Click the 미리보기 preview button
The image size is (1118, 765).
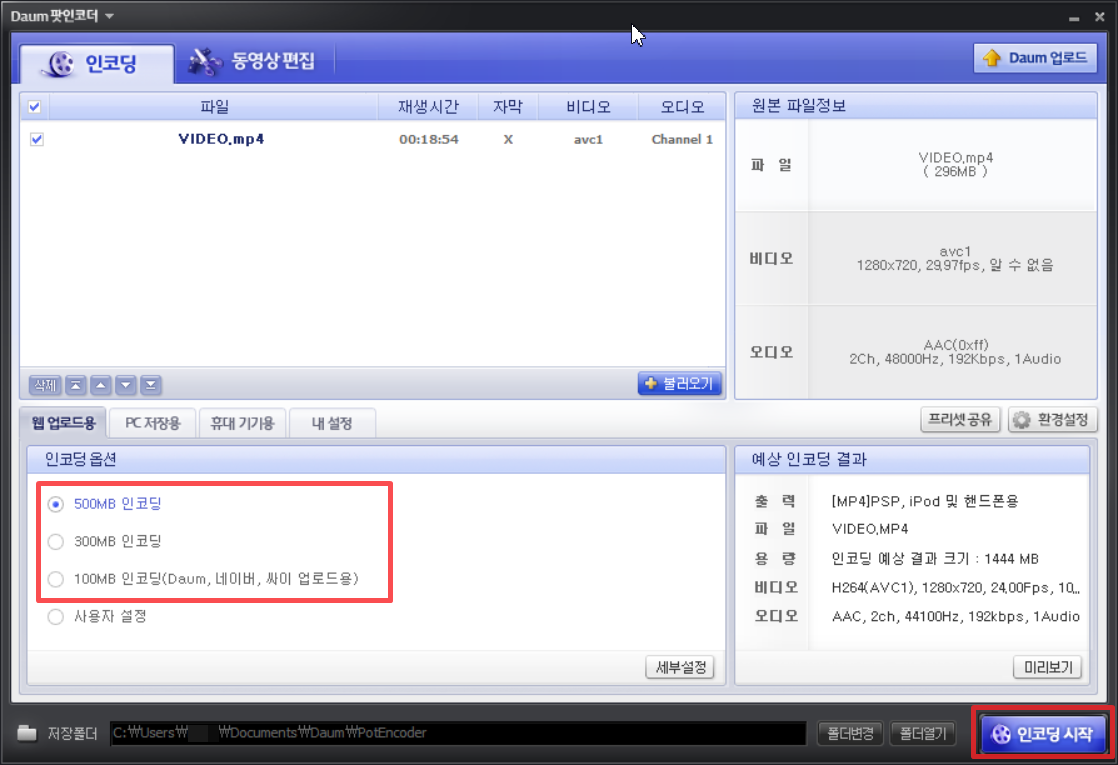1047,667
